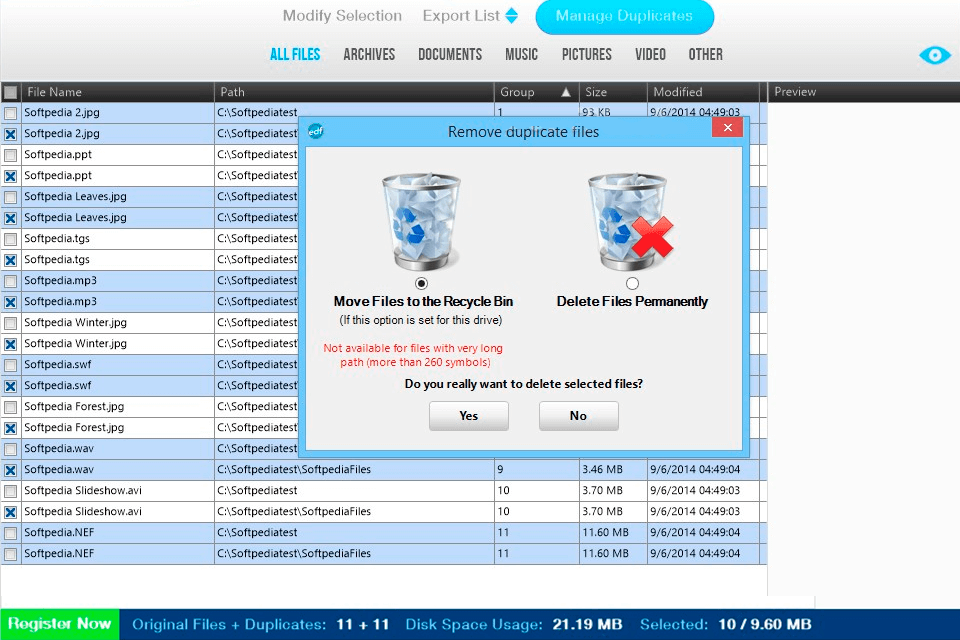This screenshot has height=640, width=960.
Task: Toggle the blue preview eye icon
Action: [x=934, y=56]
